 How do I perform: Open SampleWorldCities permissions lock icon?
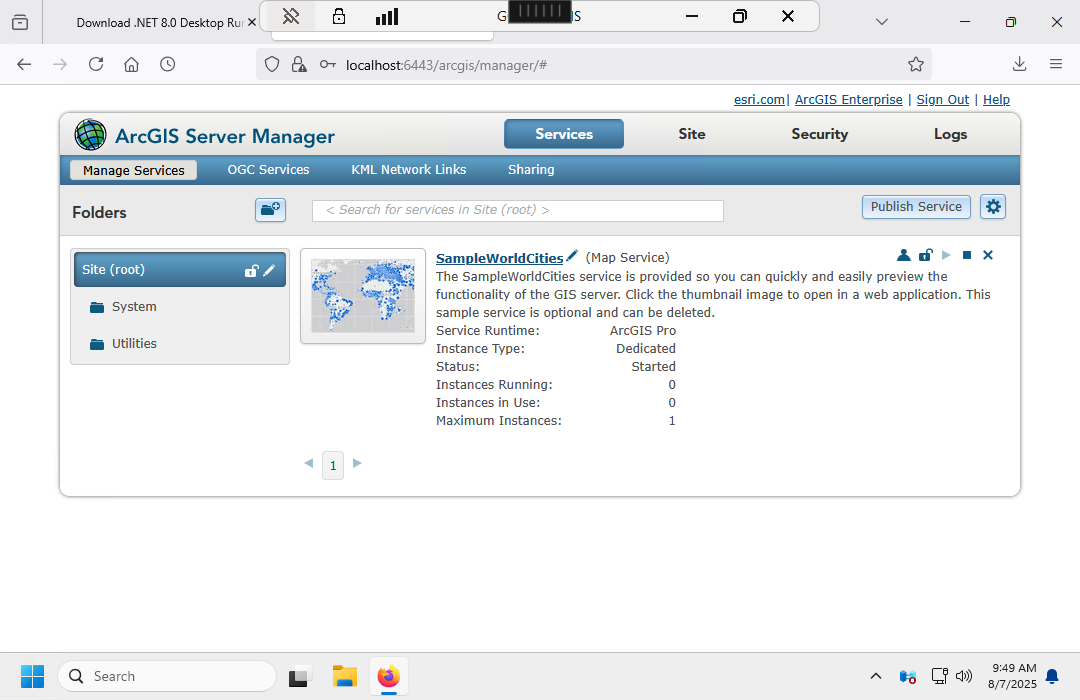(926, 255)
